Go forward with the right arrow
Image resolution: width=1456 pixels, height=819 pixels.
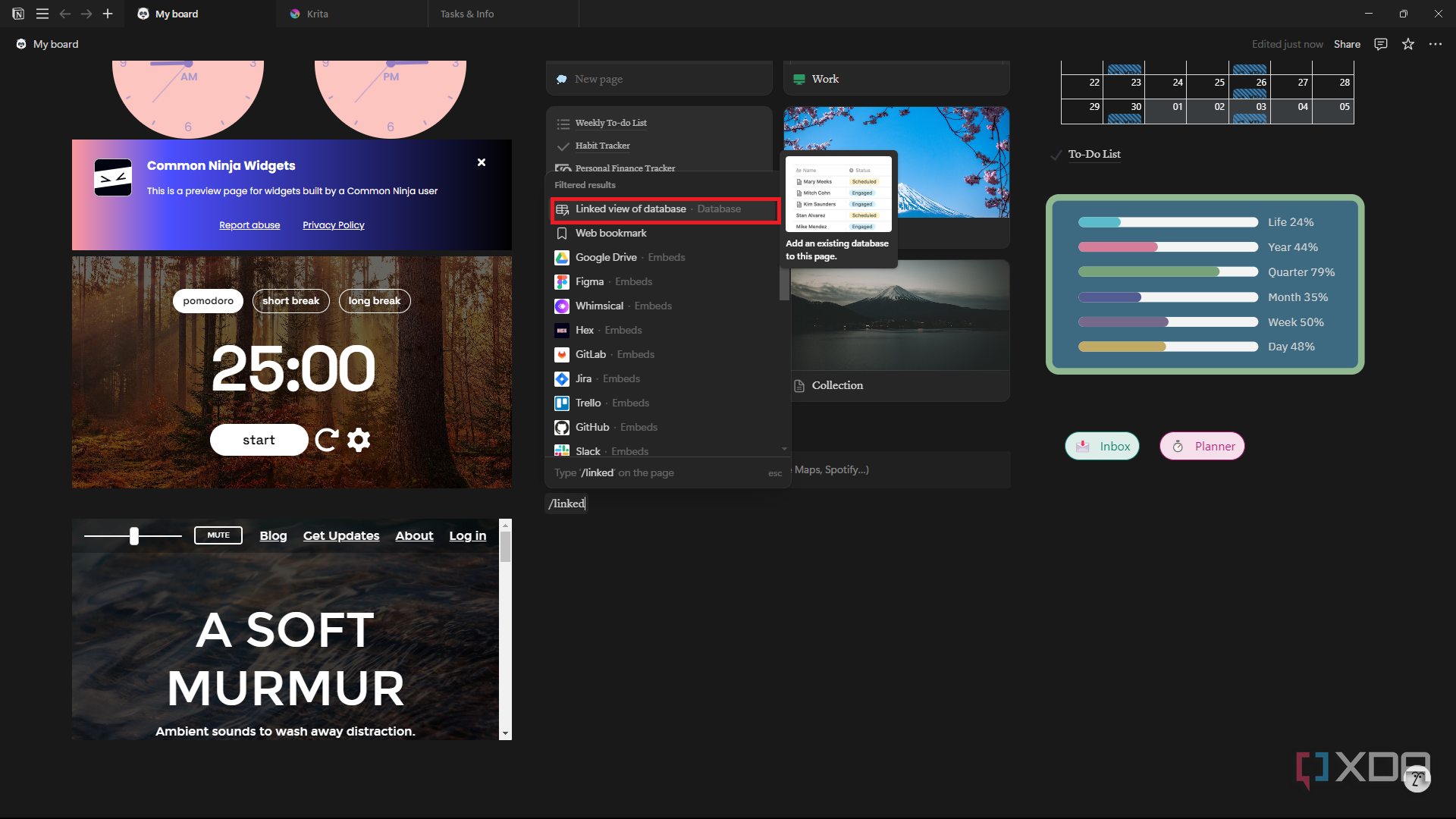pos(86,14)
